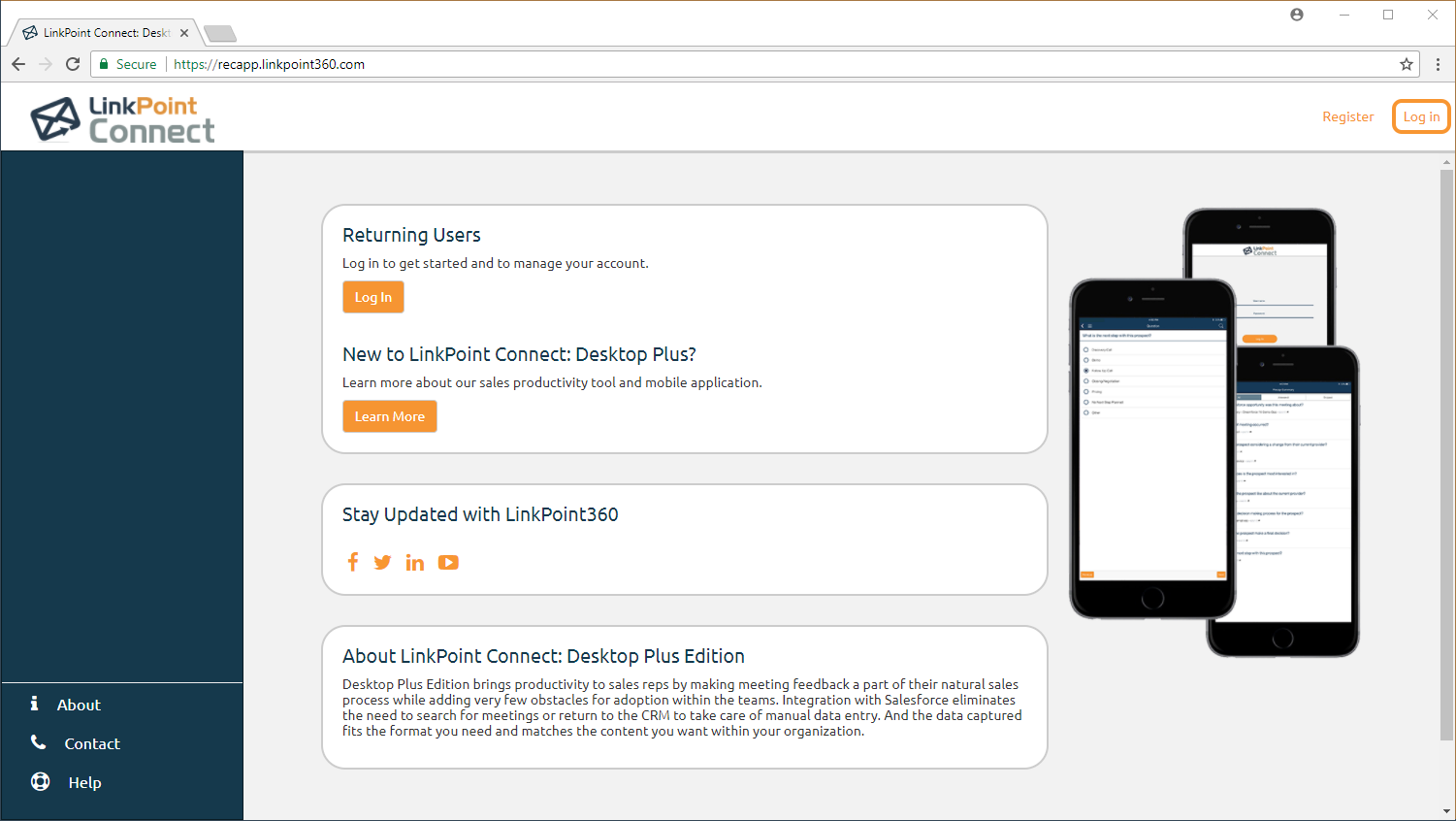Open the Twitter bird icon
Screen dimensions: 1456x821
[x=382, y=562]
